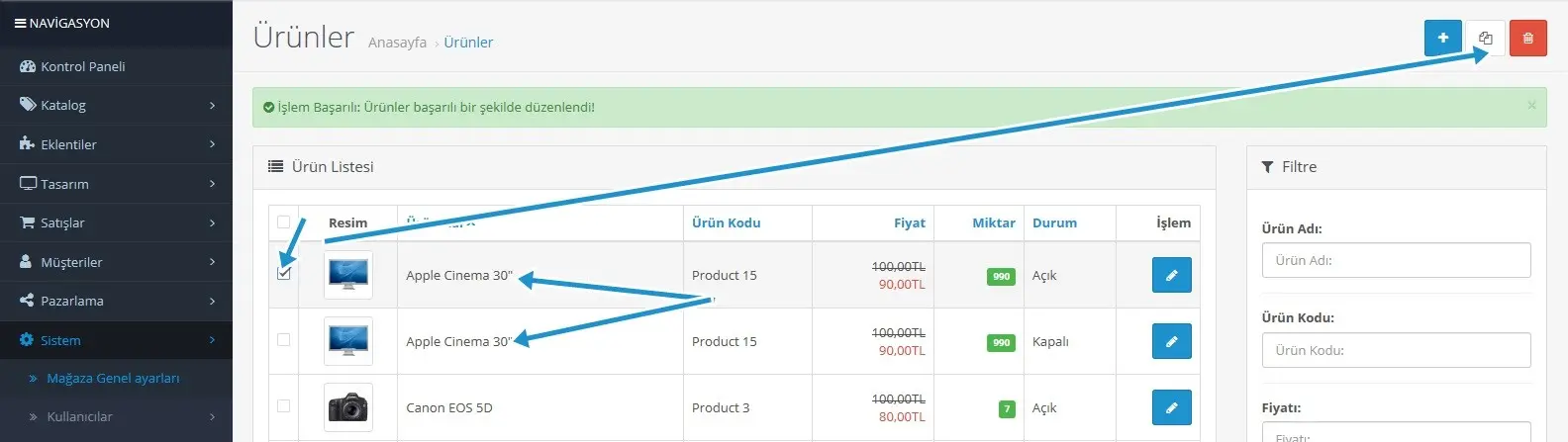Expand the Katalog sidebar menu
Image resolution: width=1568 pixels, height=442 pixels.
pos(116,105)
